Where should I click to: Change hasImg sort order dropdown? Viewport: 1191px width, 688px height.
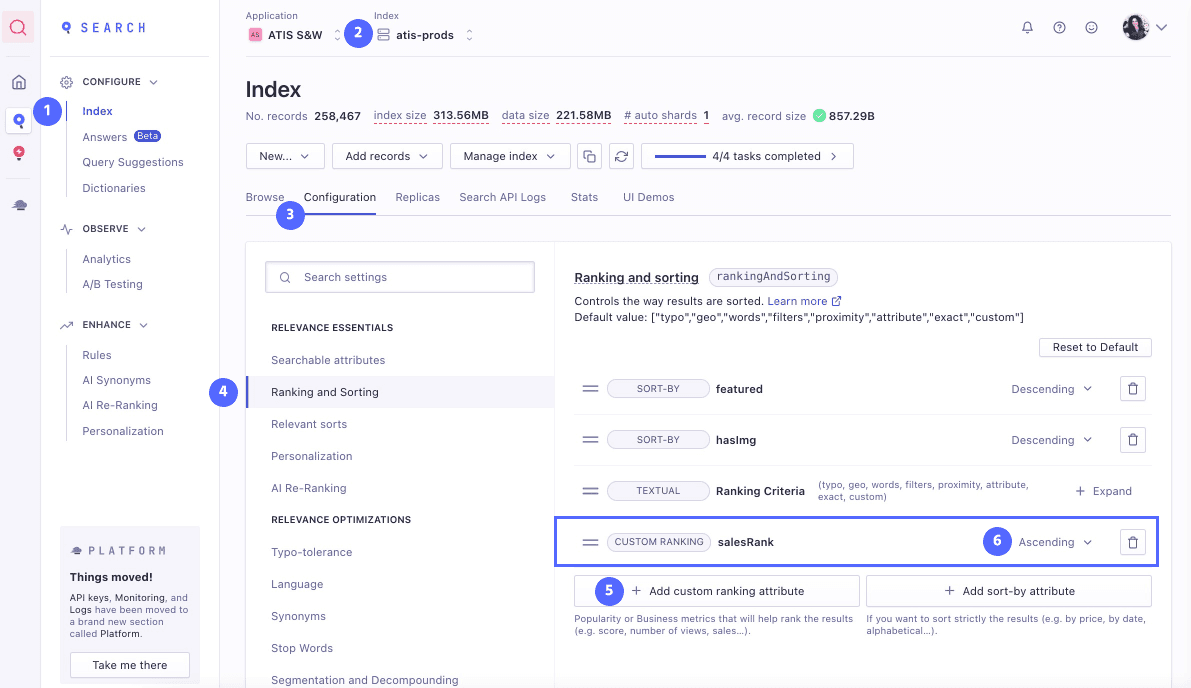[x=1052, y=440]
